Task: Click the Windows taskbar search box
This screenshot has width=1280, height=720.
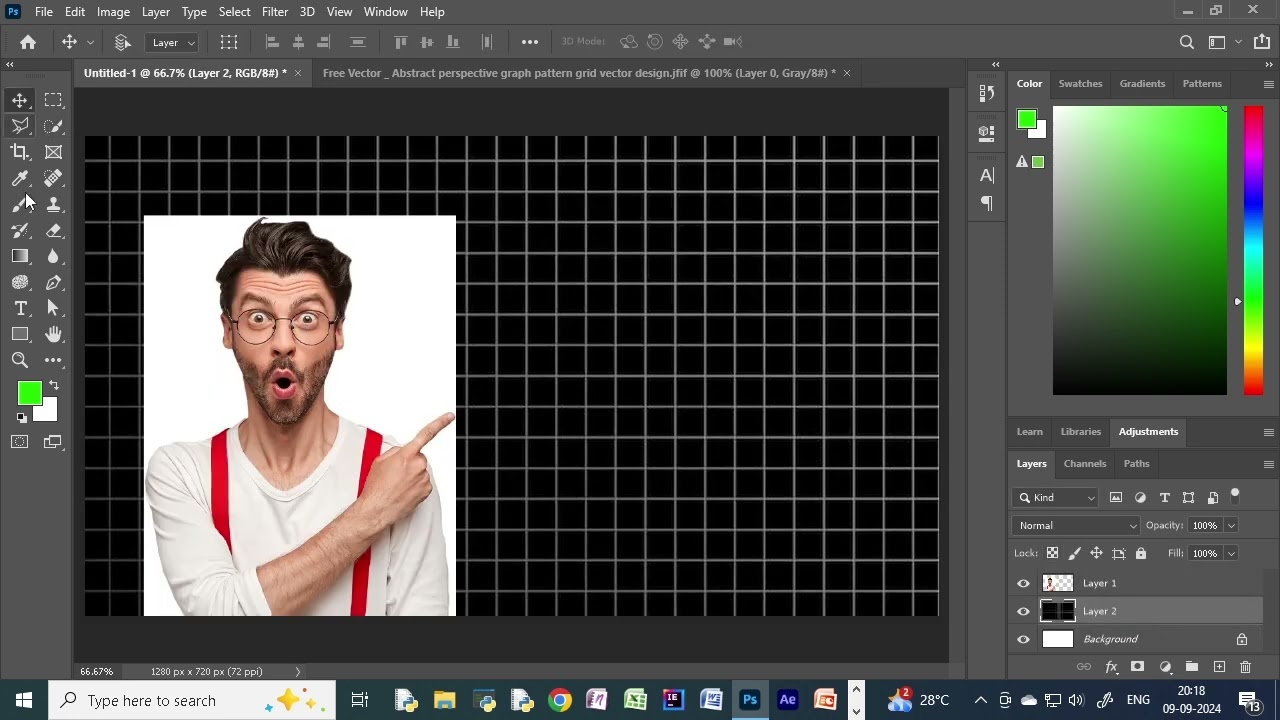Action: point(192,700)
